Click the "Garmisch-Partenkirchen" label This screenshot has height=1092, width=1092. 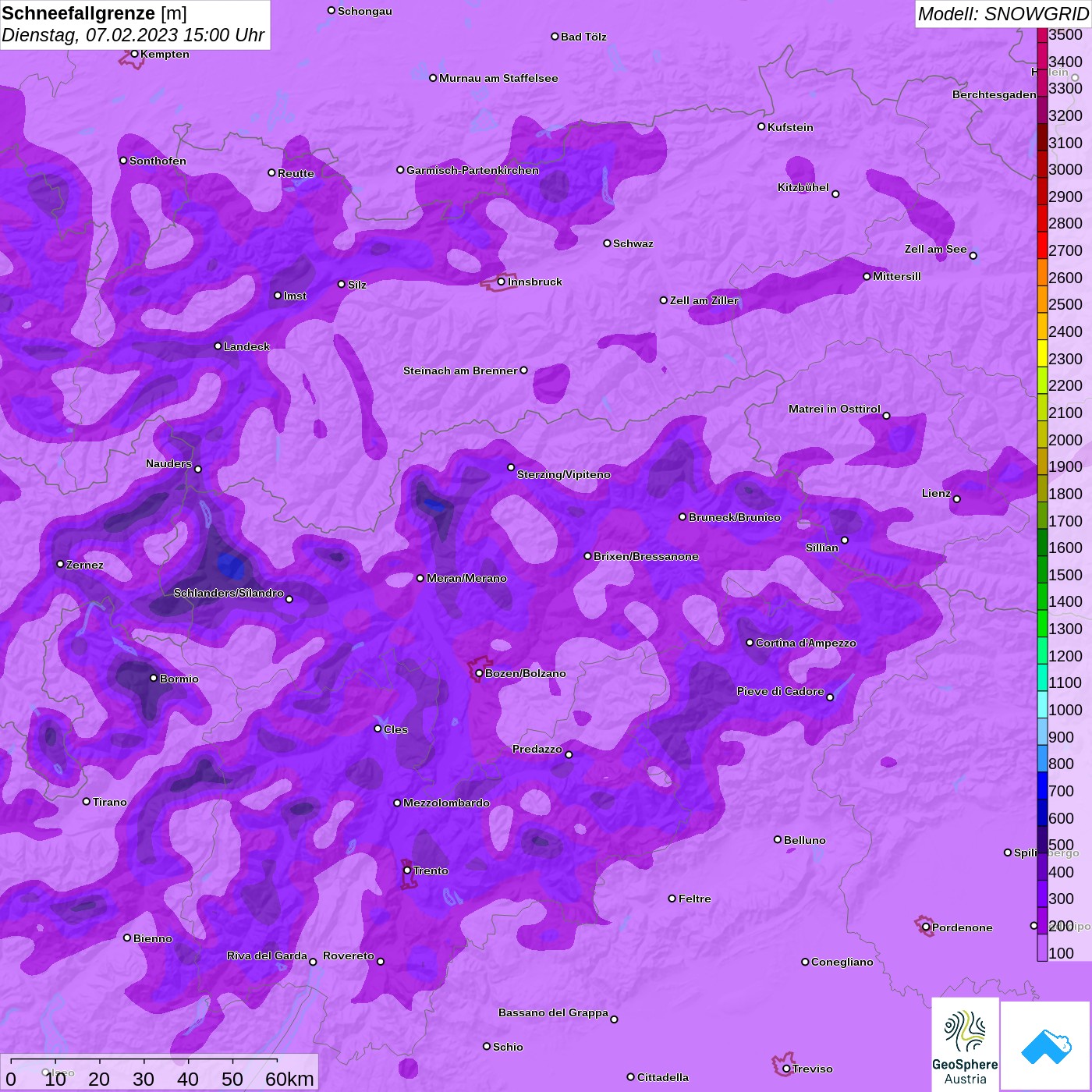click(473, 170)
